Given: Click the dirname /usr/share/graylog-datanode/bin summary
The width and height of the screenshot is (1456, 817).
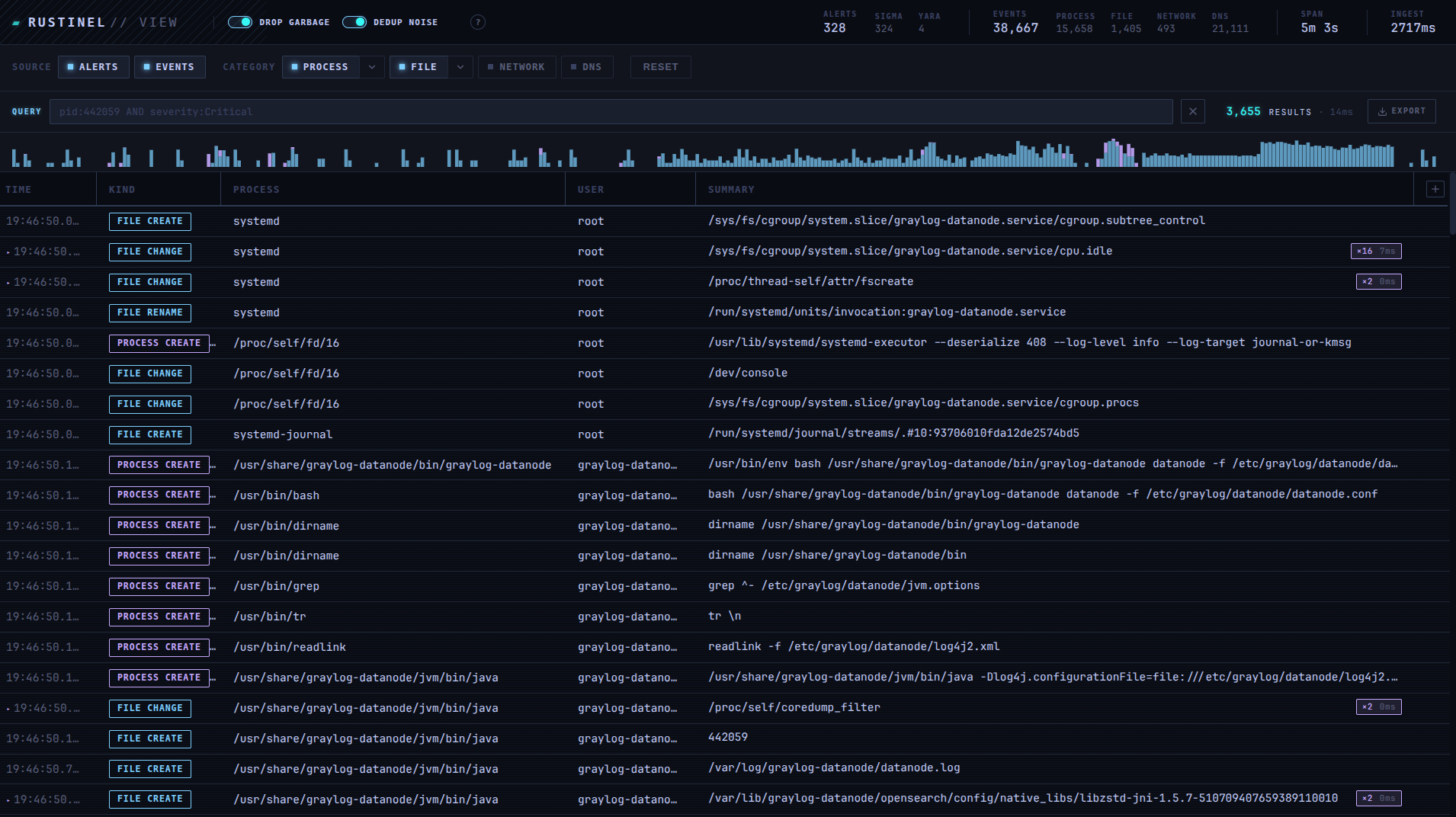Looking at the screenshot, I should (837, 556).
